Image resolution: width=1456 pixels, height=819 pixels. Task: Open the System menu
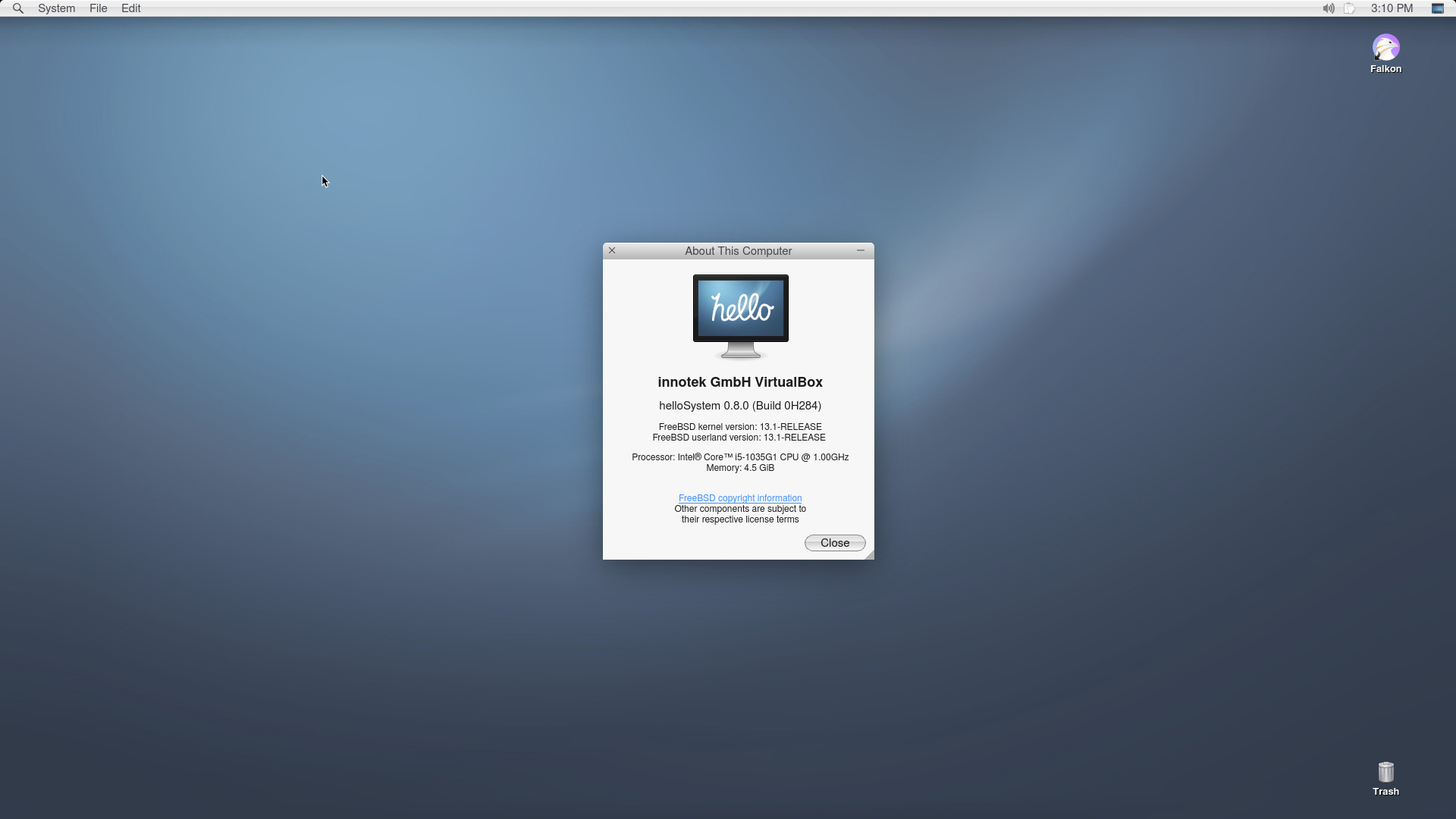56,8
